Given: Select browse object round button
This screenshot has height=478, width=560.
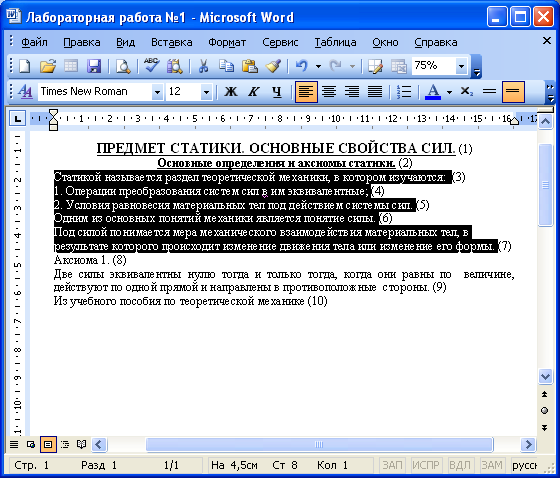Looking at the screenshot, I should tap(545, 410).
